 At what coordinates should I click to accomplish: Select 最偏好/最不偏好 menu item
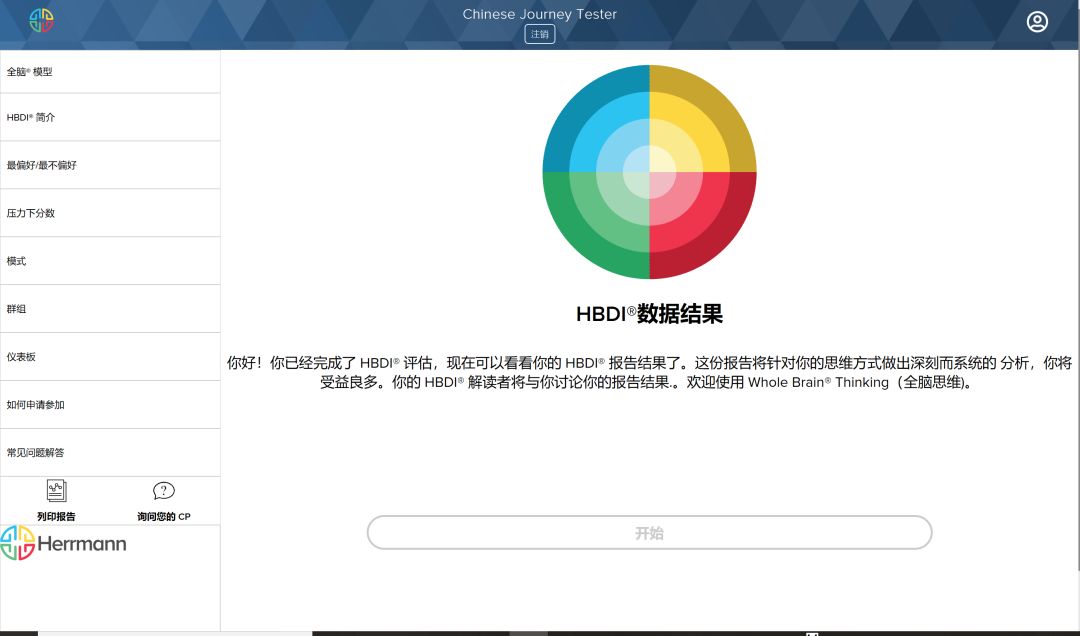pos(110,165)
